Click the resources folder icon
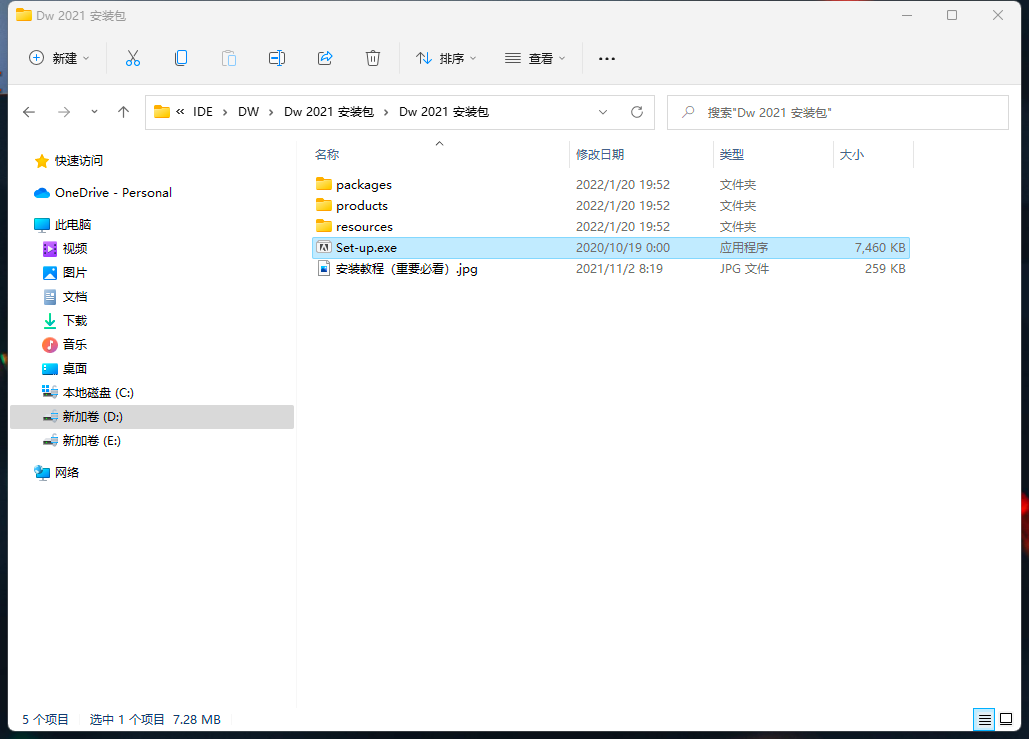Image resolution: width=1029 pixels, height=739 pixels. 324,226
